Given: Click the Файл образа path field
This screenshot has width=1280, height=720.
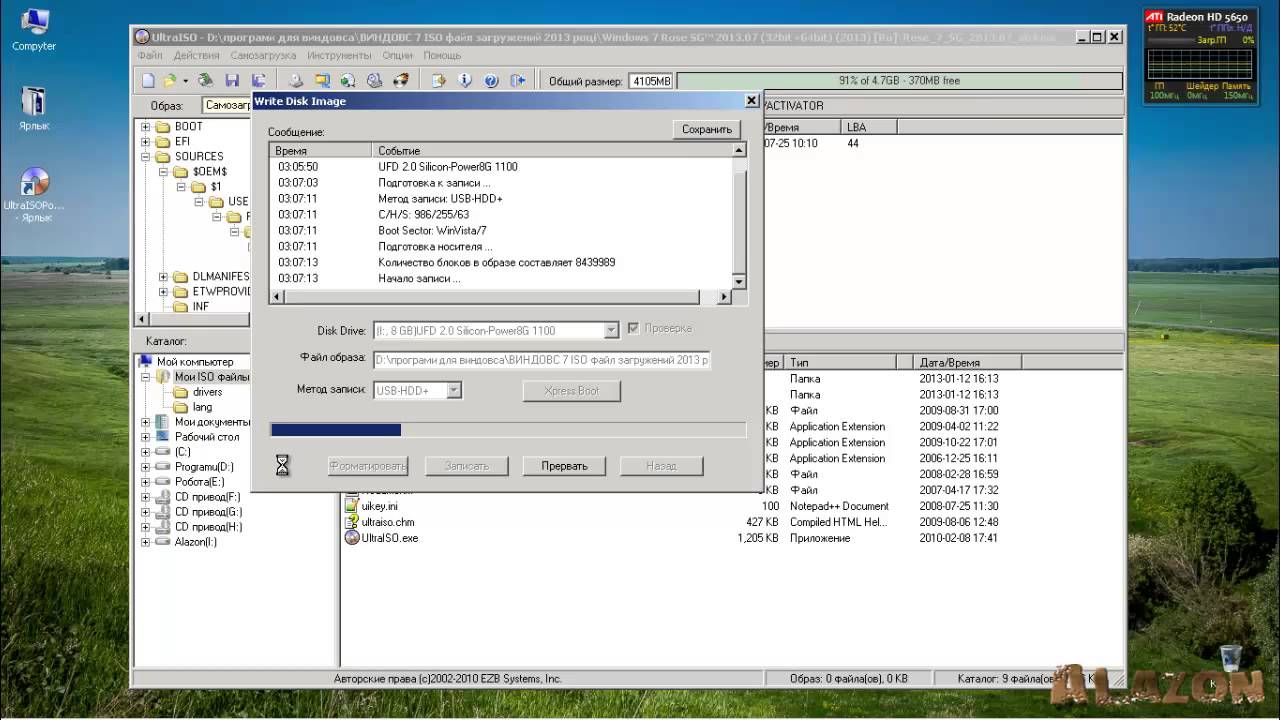Looking at the screenshot, I should tap(542, 360).
